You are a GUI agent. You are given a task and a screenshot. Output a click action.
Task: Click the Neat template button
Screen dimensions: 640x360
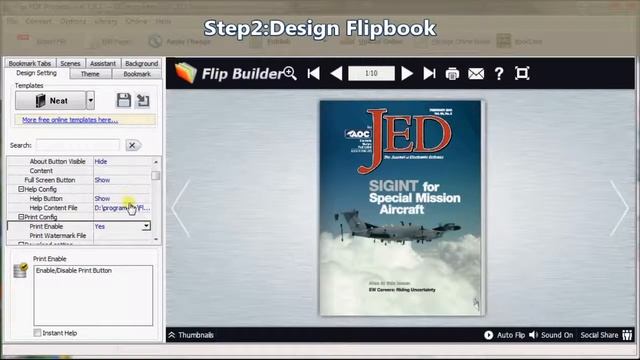tap(51, 100)
